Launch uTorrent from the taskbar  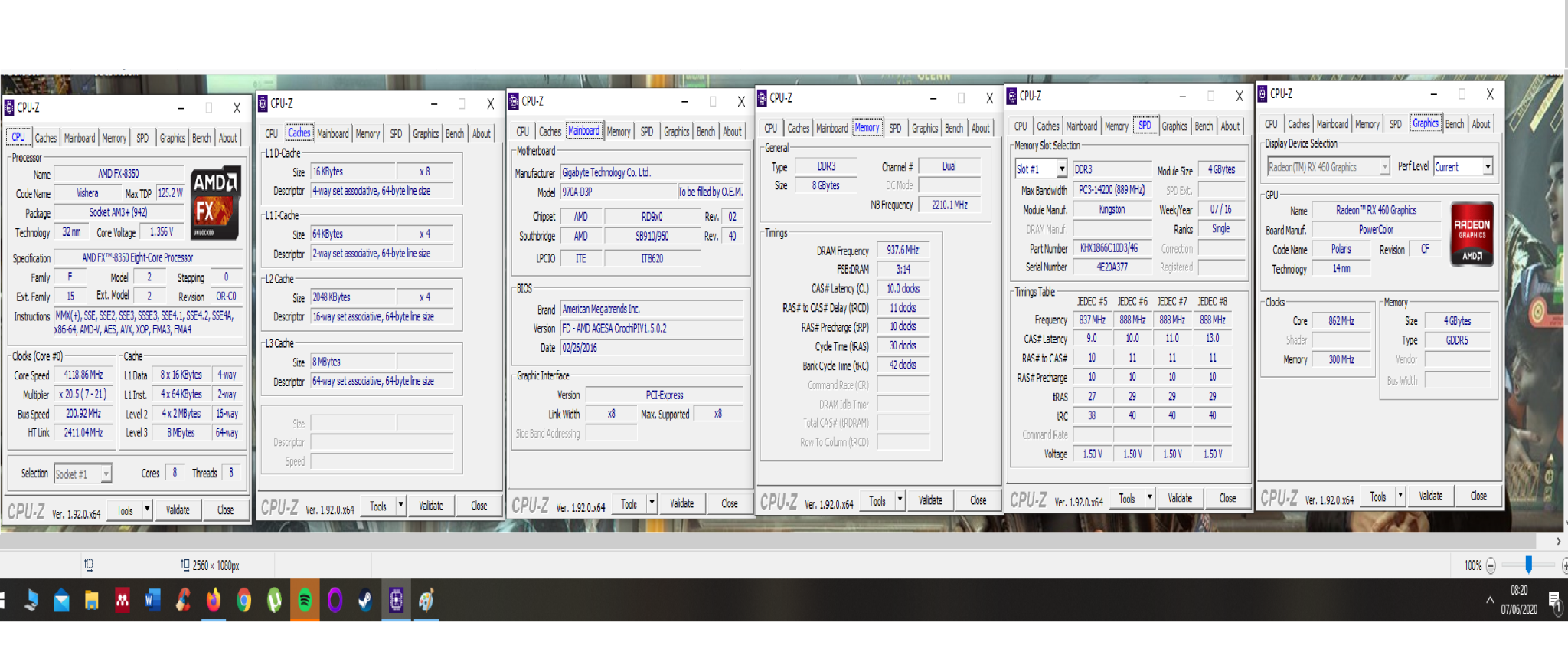(274, 601)
